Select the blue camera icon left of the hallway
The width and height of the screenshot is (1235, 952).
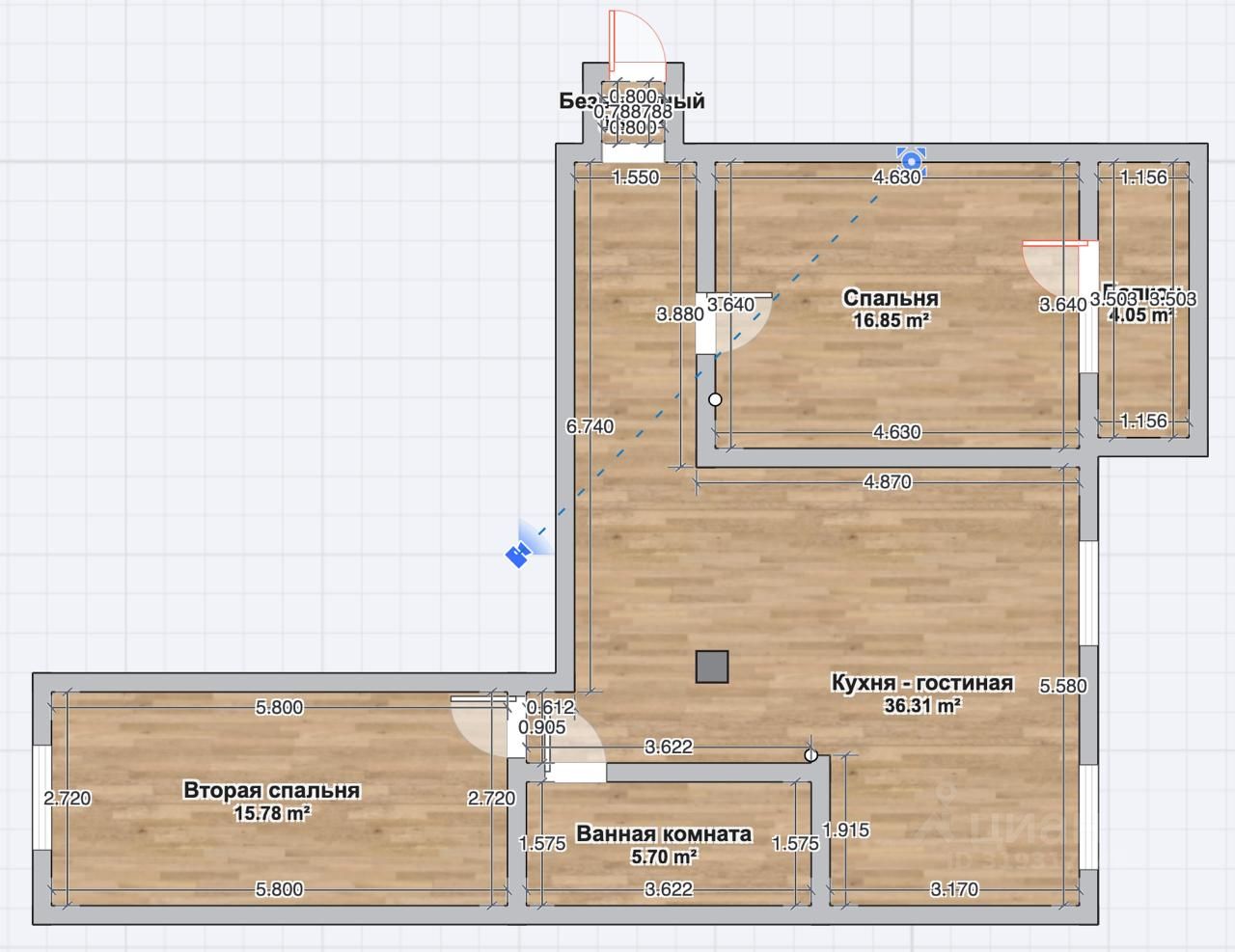click(520, 553)
